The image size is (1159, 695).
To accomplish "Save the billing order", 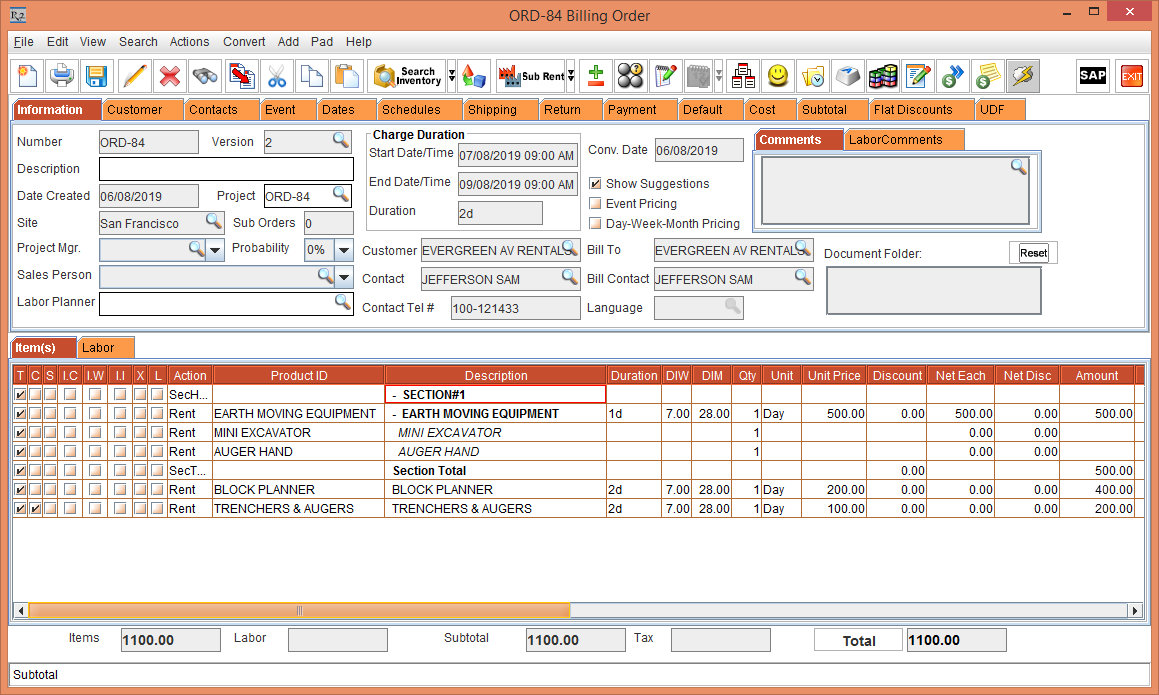I will pyautogui.click(x=95, y=75).
